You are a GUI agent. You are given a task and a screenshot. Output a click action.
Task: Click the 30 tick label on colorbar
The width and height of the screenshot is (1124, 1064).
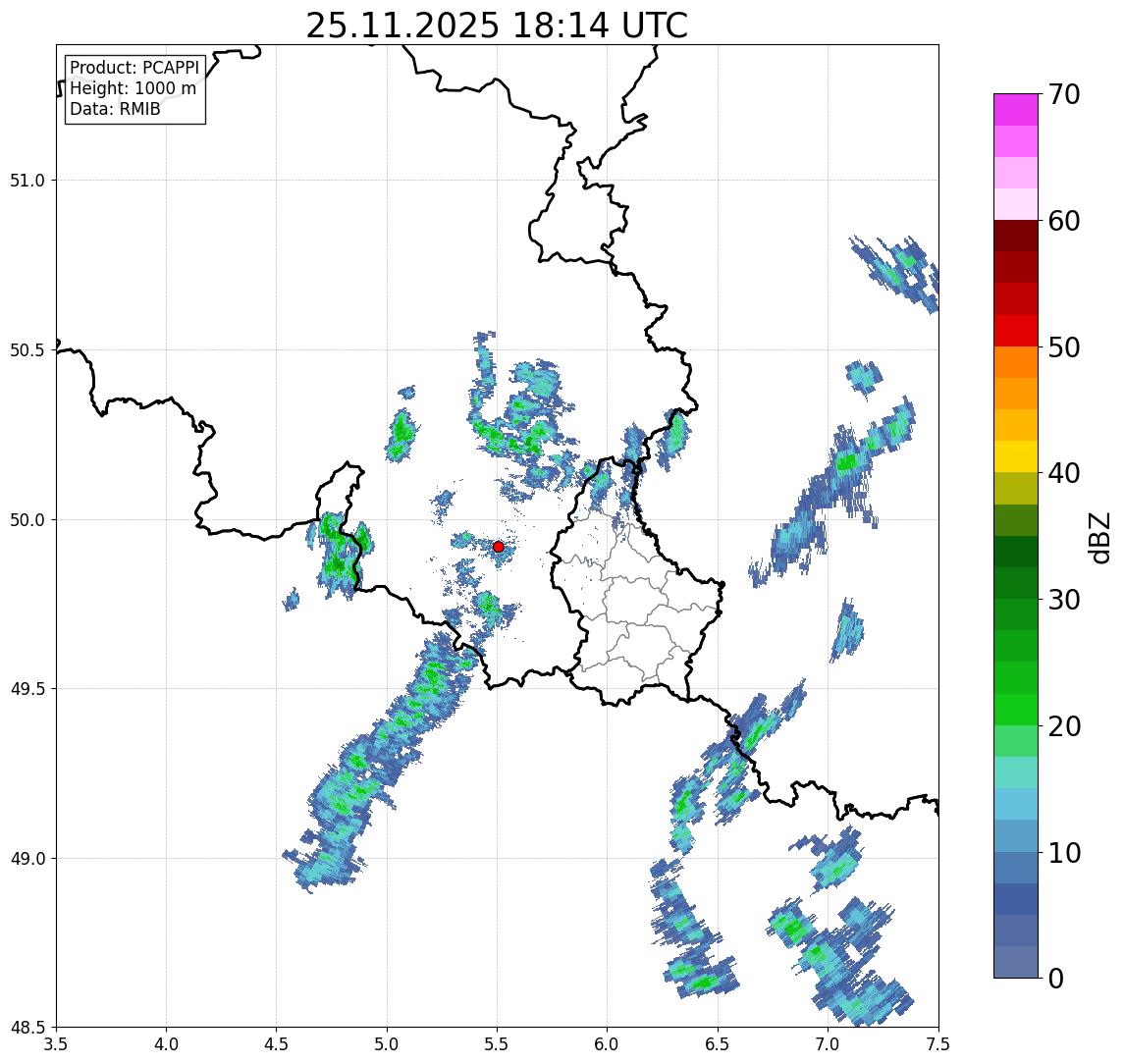[x=1064, y=600]
